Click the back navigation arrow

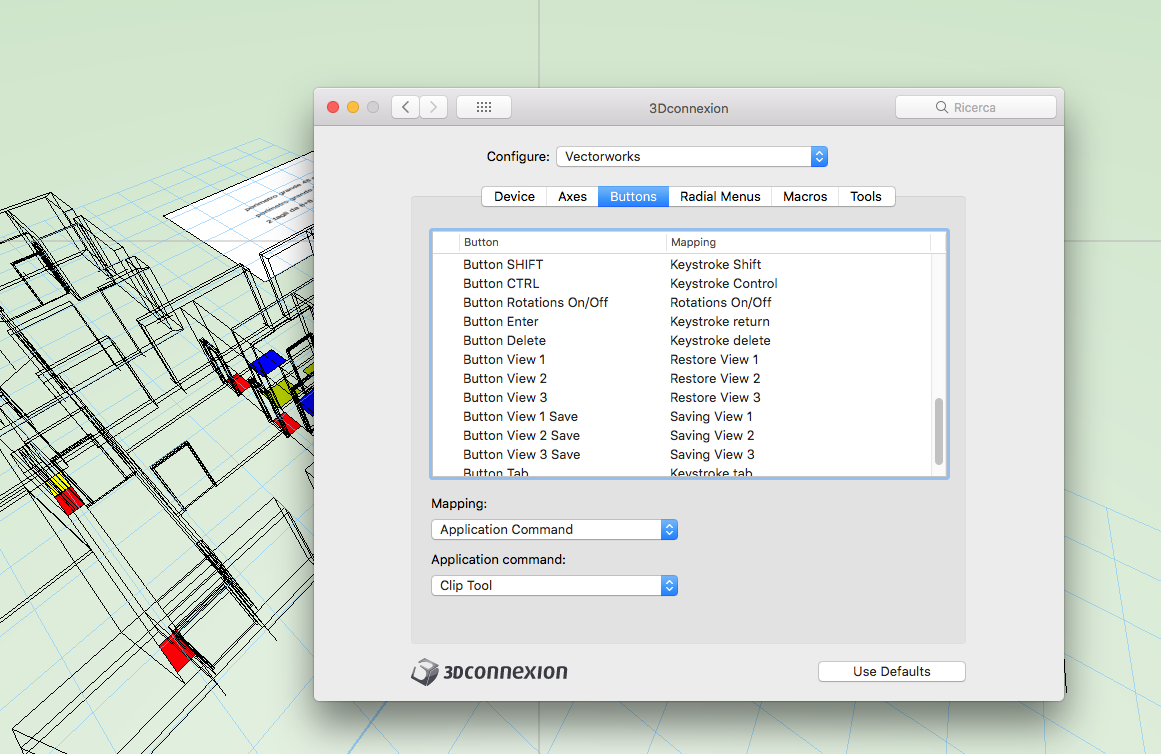tap(405, 107)
